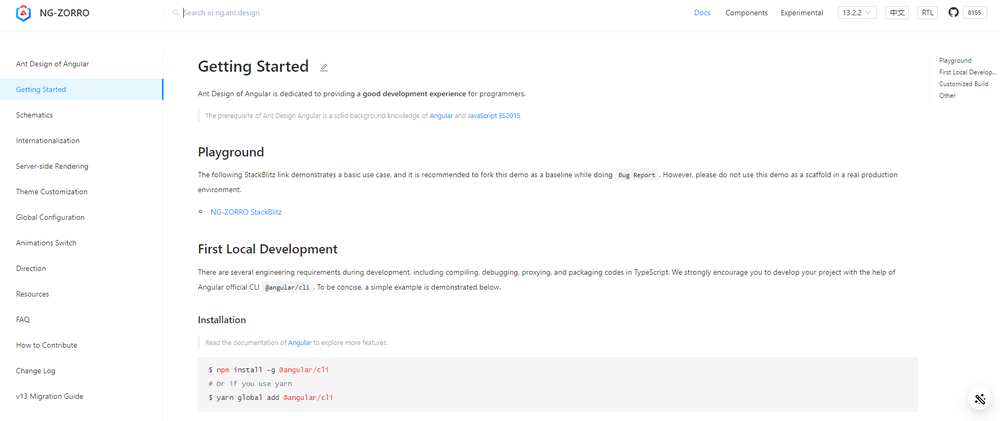Viewport: 1000px width, 421px height.
Task: Jump to Customized Build anchor
Action: pos(964,84)
